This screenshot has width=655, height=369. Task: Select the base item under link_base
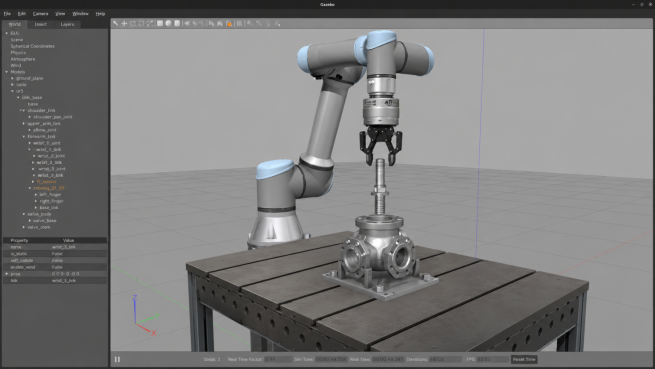pyautogui.click(x=33, y=104)
